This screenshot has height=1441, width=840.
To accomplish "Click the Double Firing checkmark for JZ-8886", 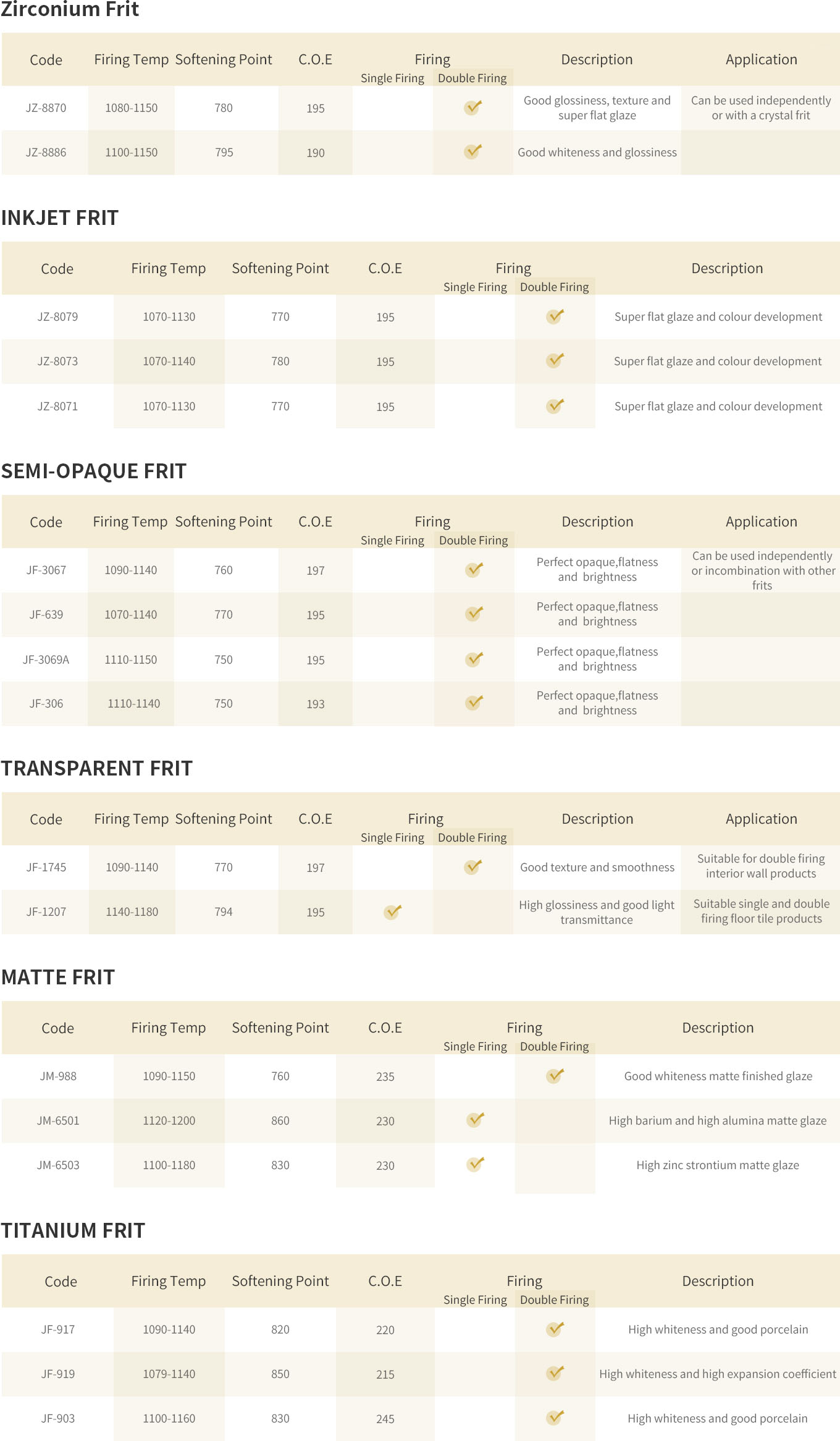I will [473, 151].
